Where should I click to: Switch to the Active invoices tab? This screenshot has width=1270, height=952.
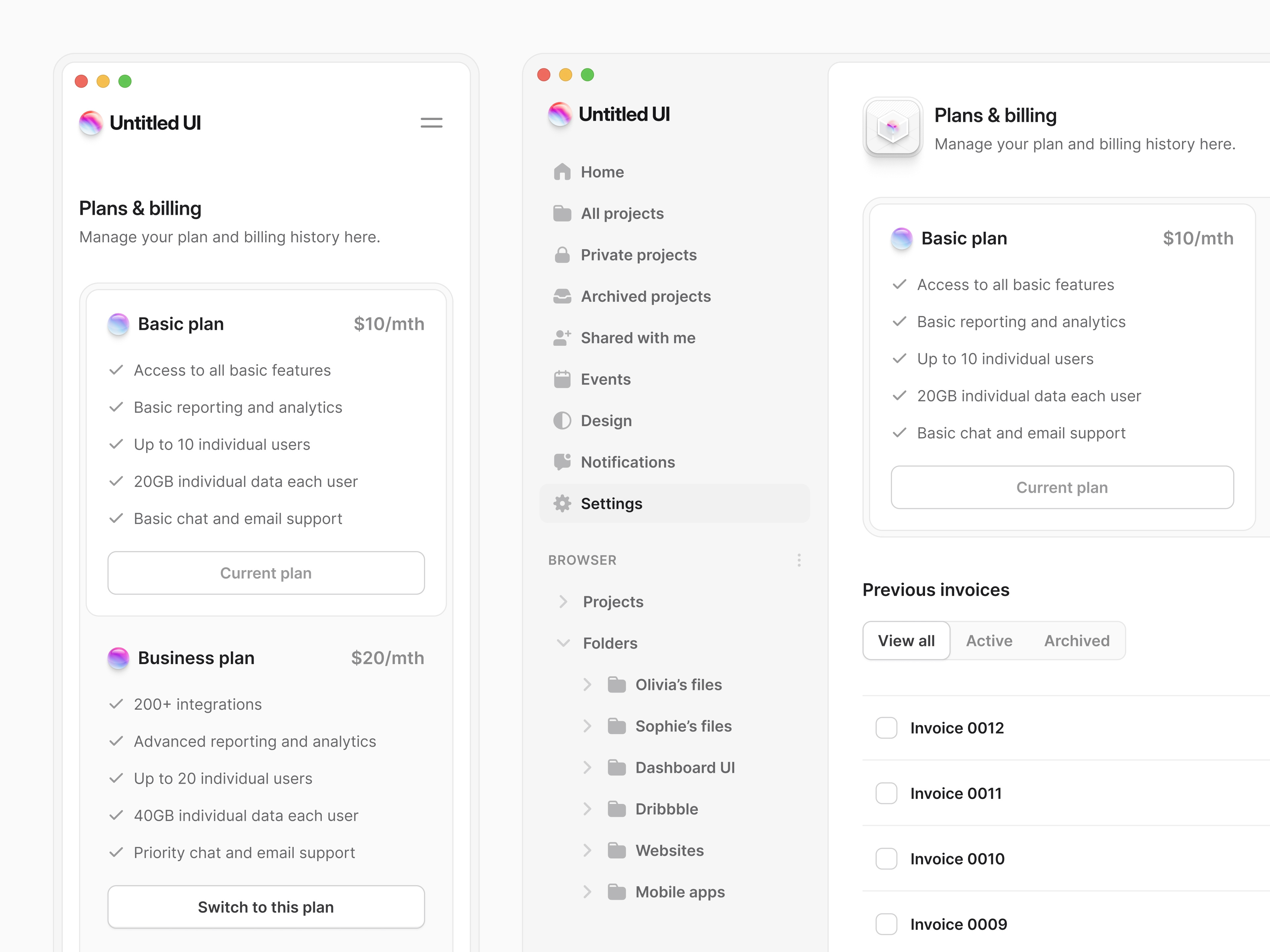pyautogui.click(x=989, y=640)
